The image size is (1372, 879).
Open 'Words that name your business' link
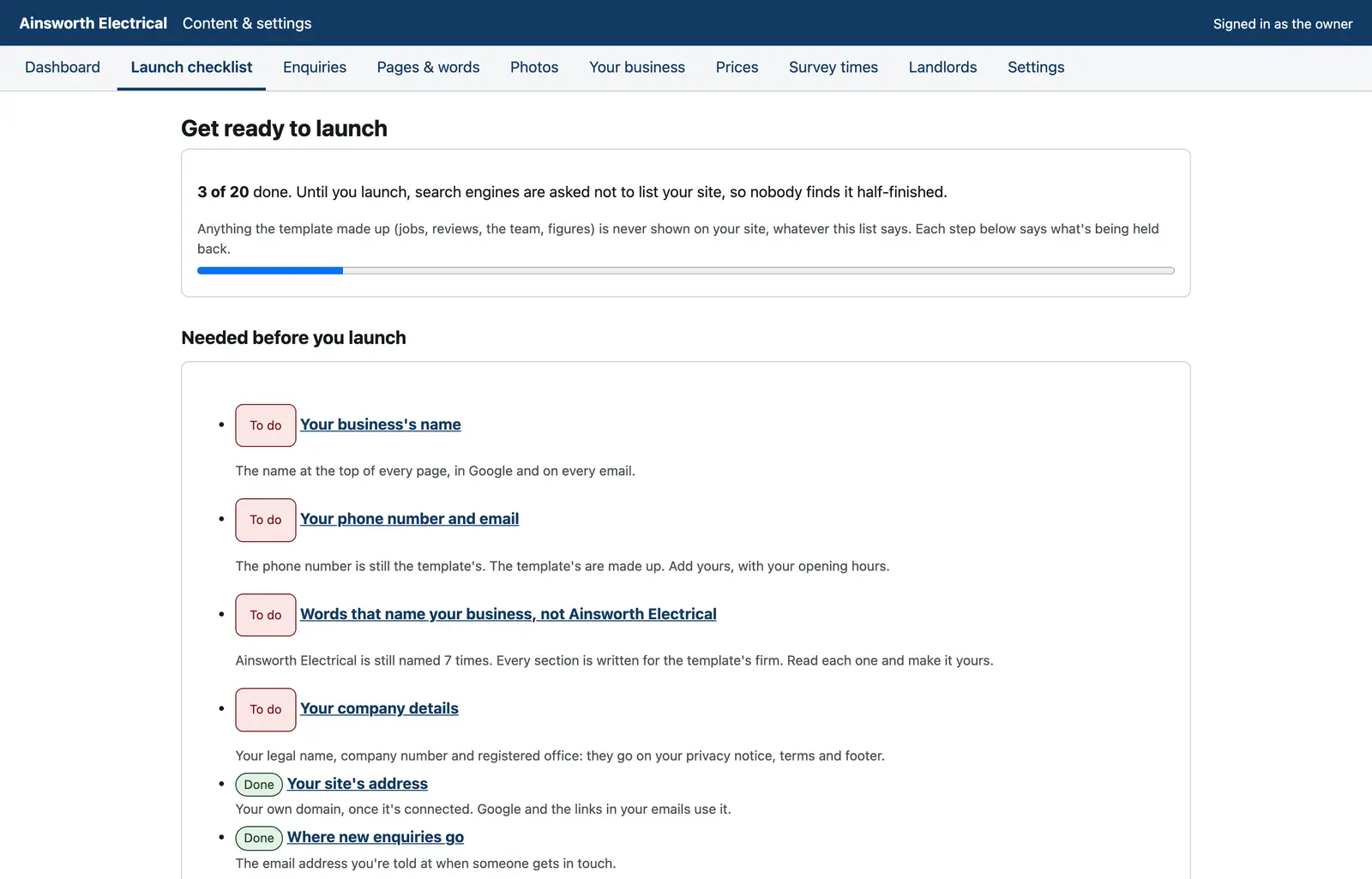508,614
